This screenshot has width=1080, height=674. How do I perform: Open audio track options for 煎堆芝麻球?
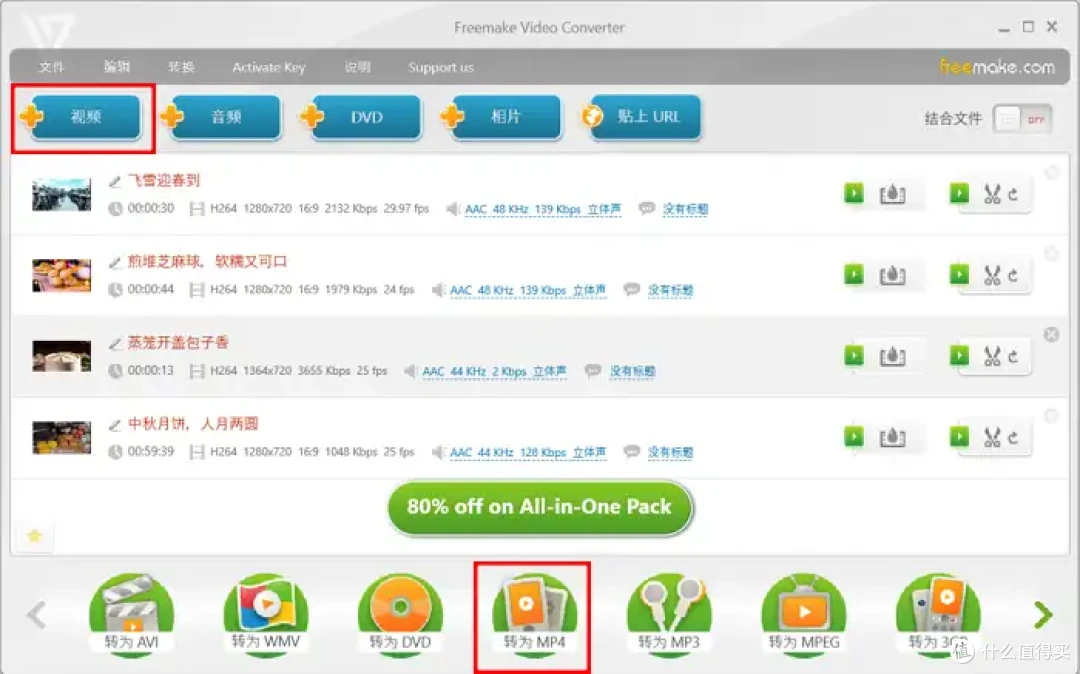(528, 291)
